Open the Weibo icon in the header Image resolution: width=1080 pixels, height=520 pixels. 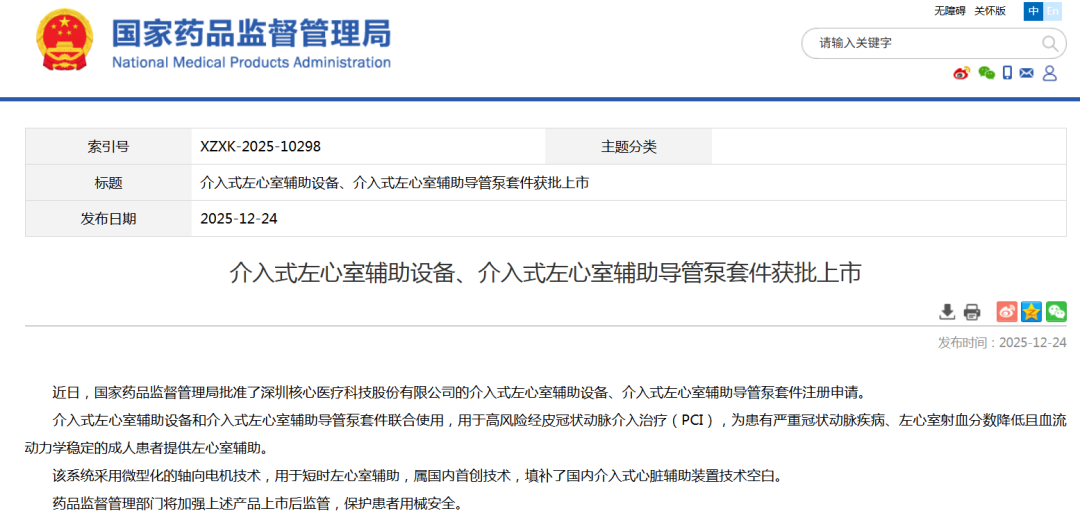[x=962, y=73]
